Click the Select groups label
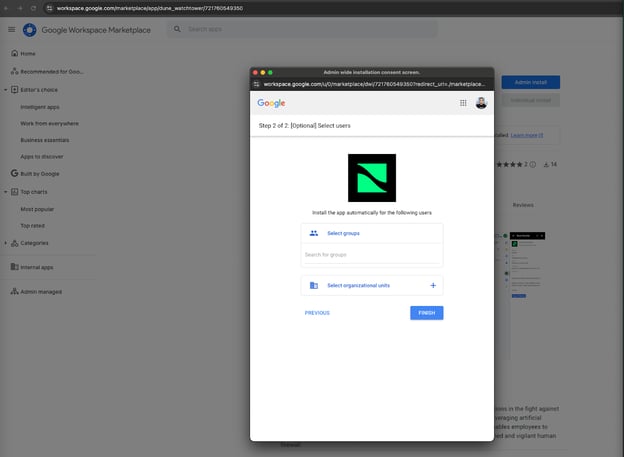 click(343, 233)
